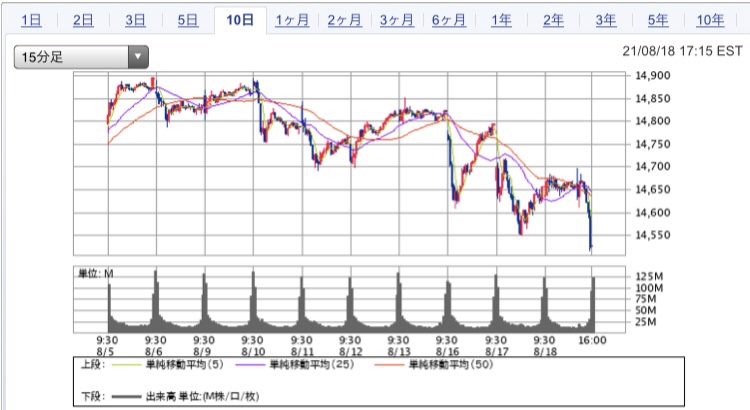Click the last volume spike bar at 16:00
The width and height of the screenshot is (750, 410).
point(594,304)
